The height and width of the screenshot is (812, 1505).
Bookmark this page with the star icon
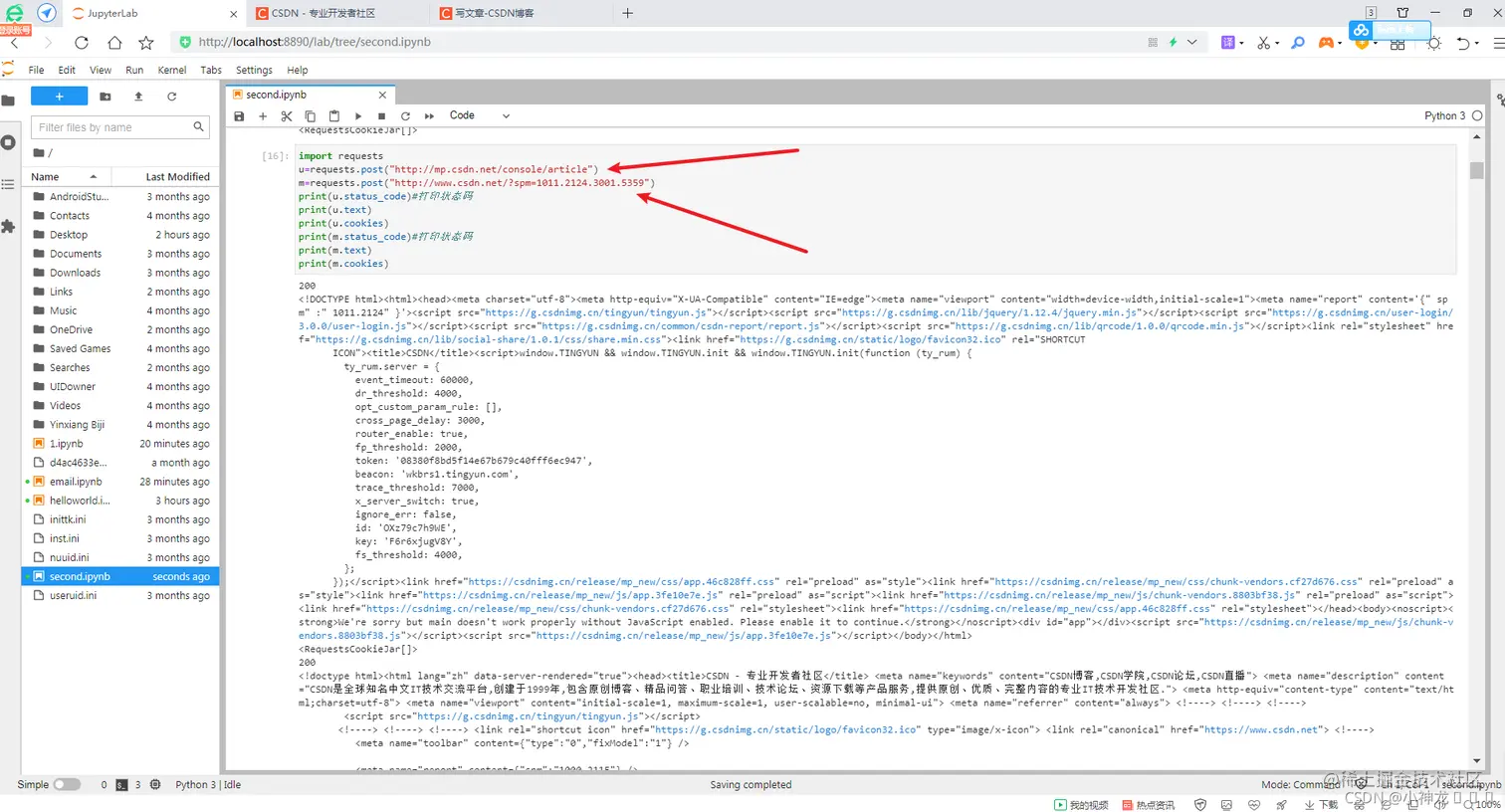click(x=146, y=43)
